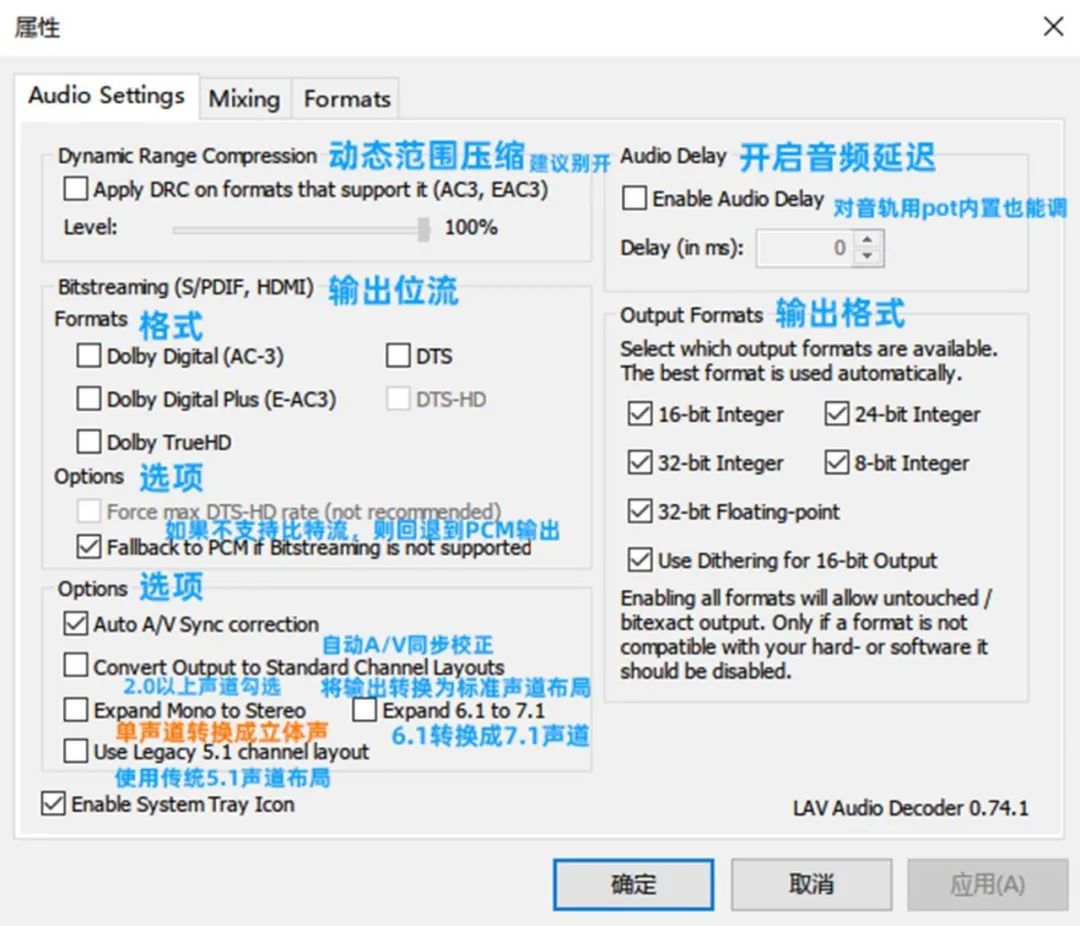Select the Audio Settings tab
The image size is (1080, 926).
(x=106, y=95)
